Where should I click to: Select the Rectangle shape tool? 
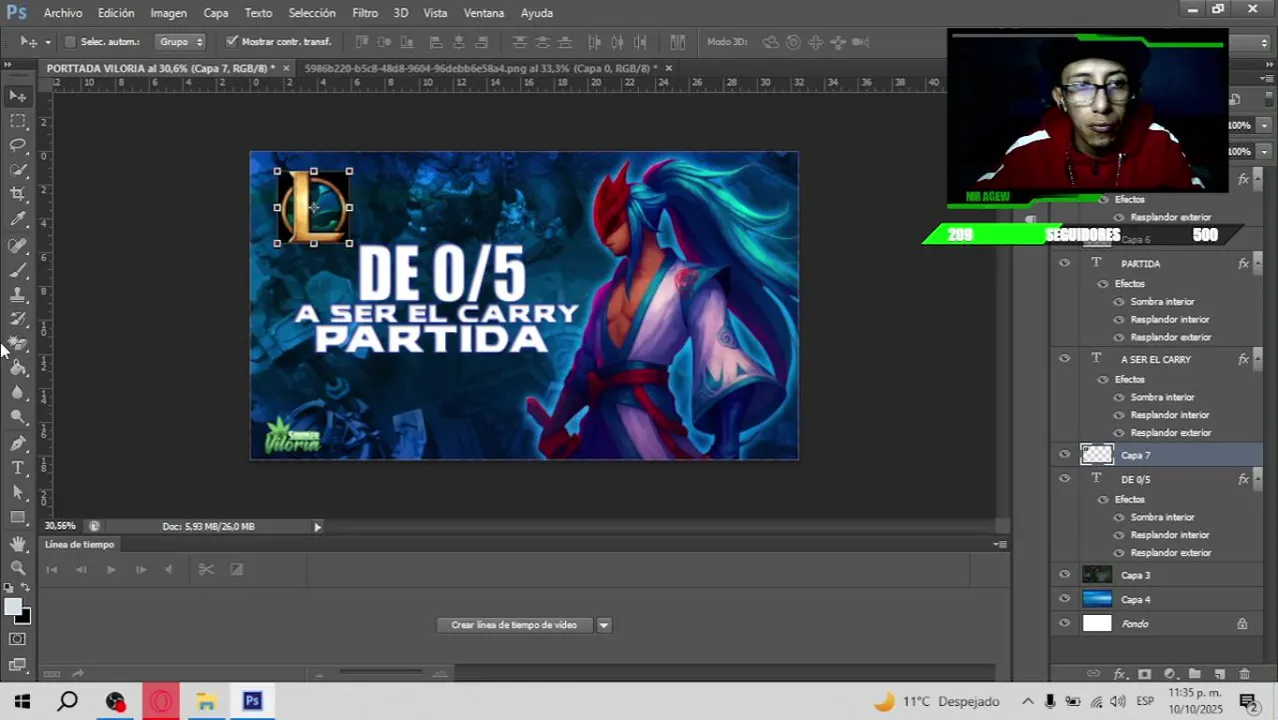click(18, 517)
